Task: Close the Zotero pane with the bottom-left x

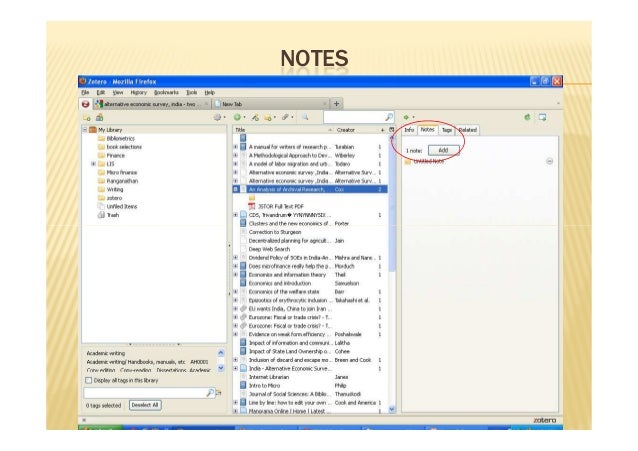Action: [84, 420]
